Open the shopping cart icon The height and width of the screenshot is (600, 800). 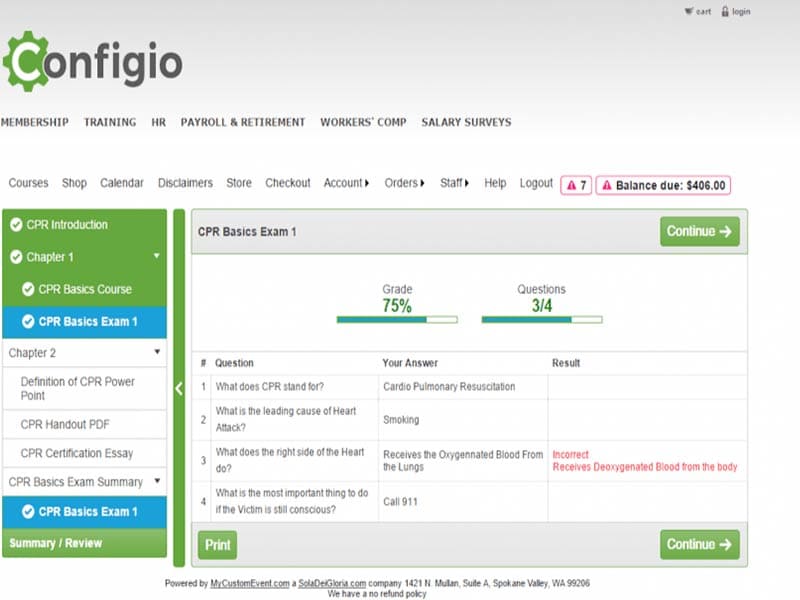click(687, 11)
